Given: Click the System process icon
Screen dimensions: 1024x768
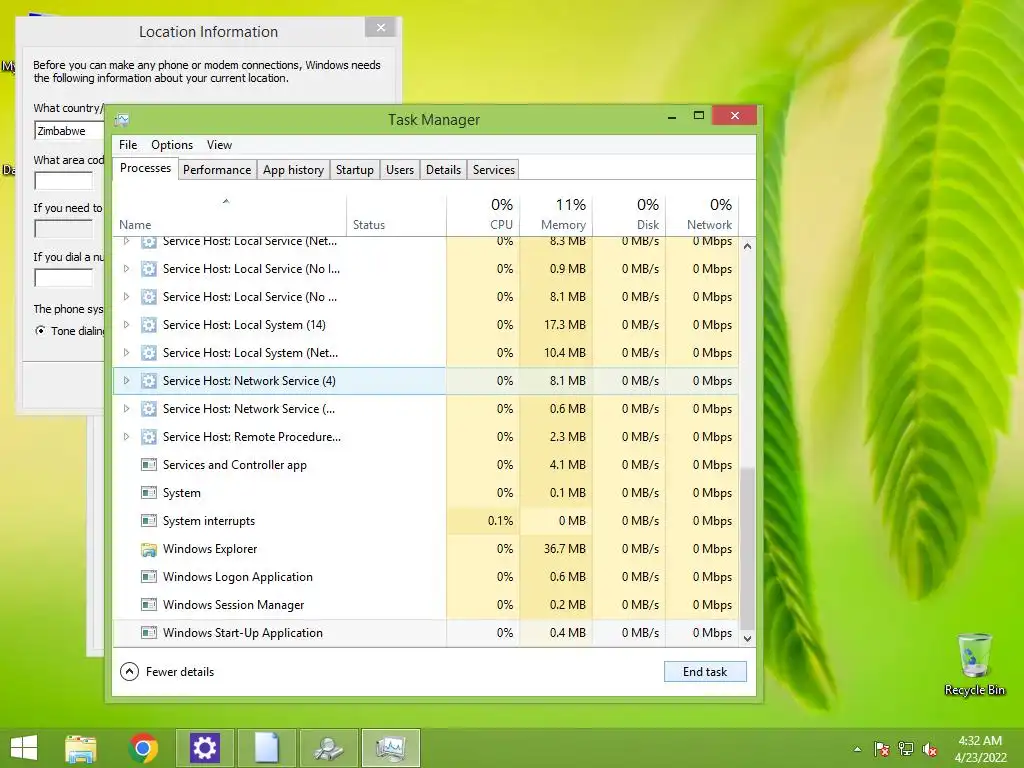Looking at the screenshot, I should pyautogui.click(x=149, y=493).
